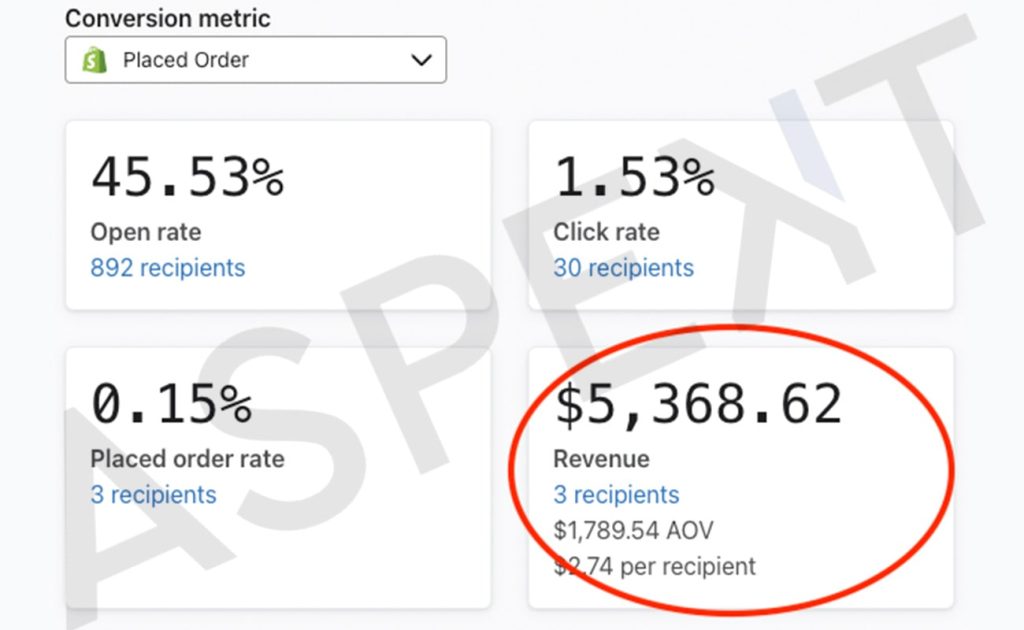The image size is (1024, 630).
Task: Click the Revenue label
Action: 601,458
